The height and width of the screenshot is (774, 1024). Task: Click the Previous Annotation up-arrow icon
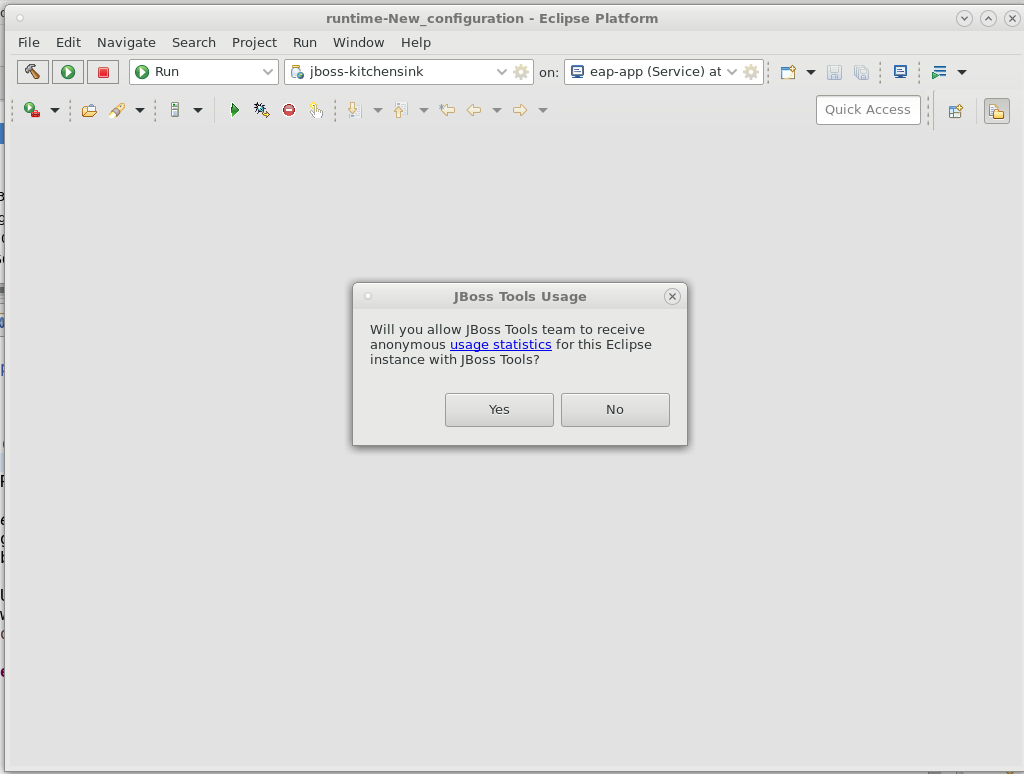point(400,110)
